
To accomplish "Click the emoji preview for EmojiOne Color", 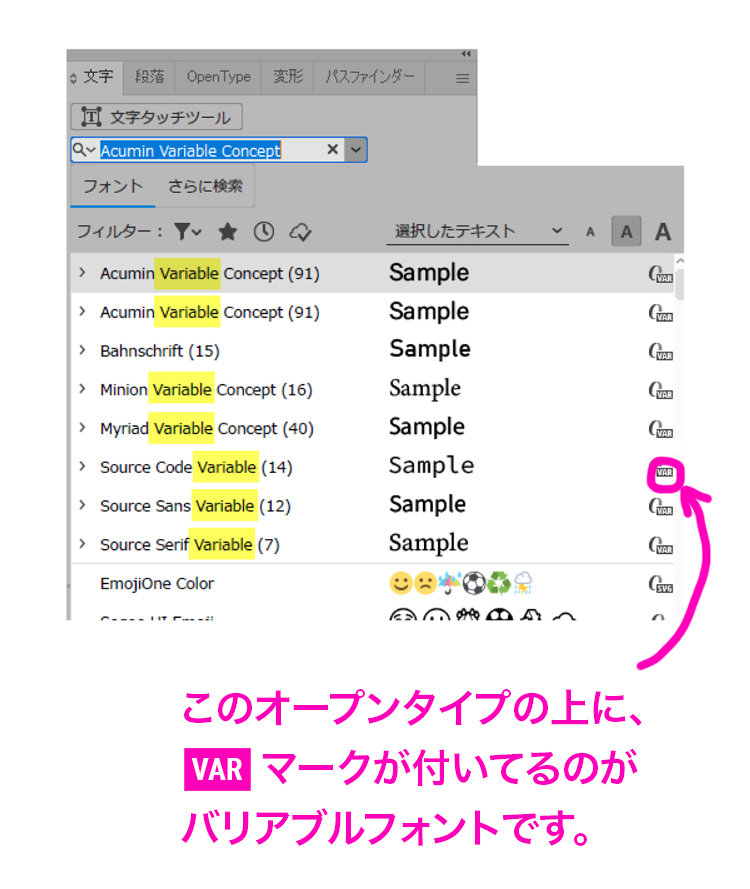I will [461, 583].
